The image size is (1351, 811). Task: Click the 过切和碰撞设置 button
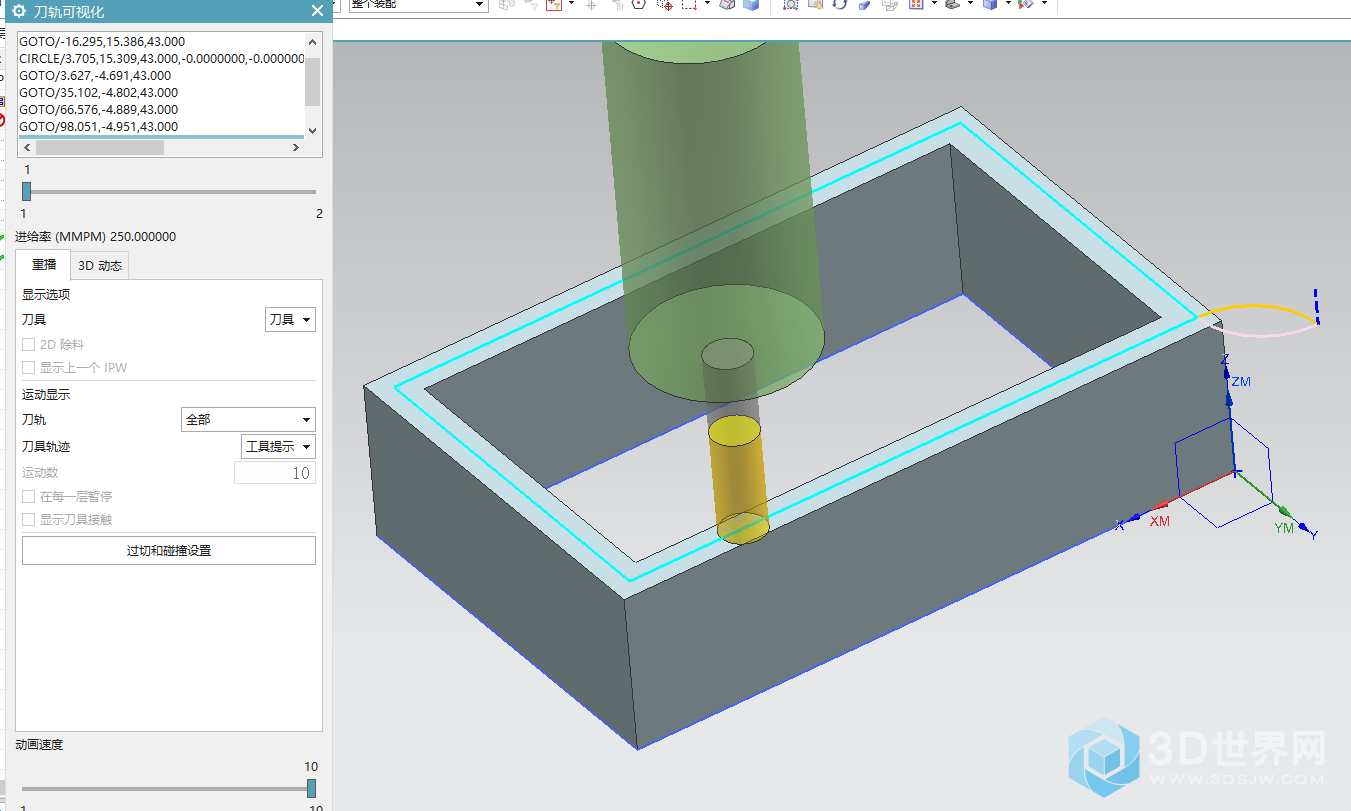(x=169, y=550)
